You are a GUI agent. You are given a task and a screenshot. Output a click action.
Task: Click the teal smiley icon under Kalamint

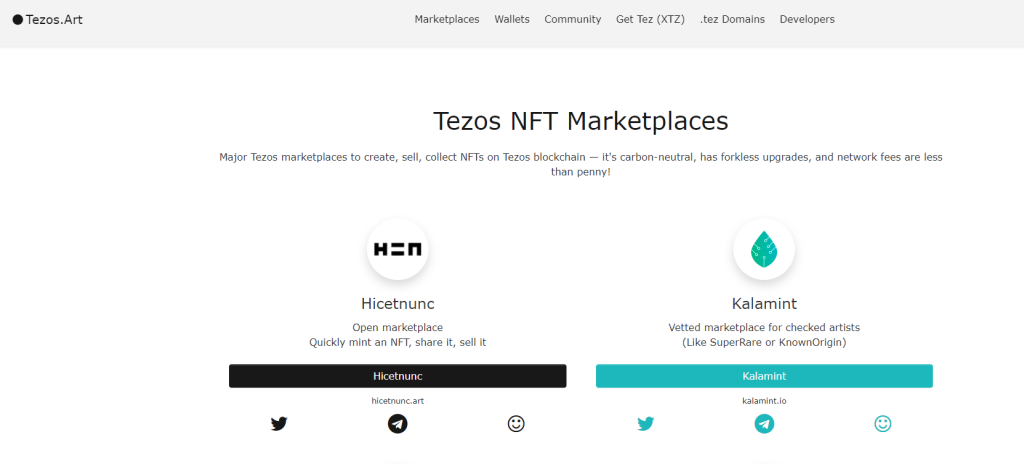883,424
